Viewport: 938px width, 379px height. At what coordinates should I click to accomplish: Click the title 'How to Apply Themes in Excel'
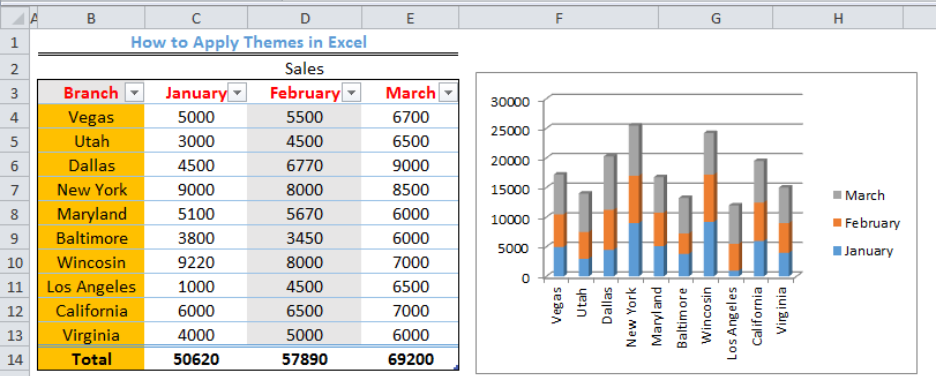click(x=248, y=42)
